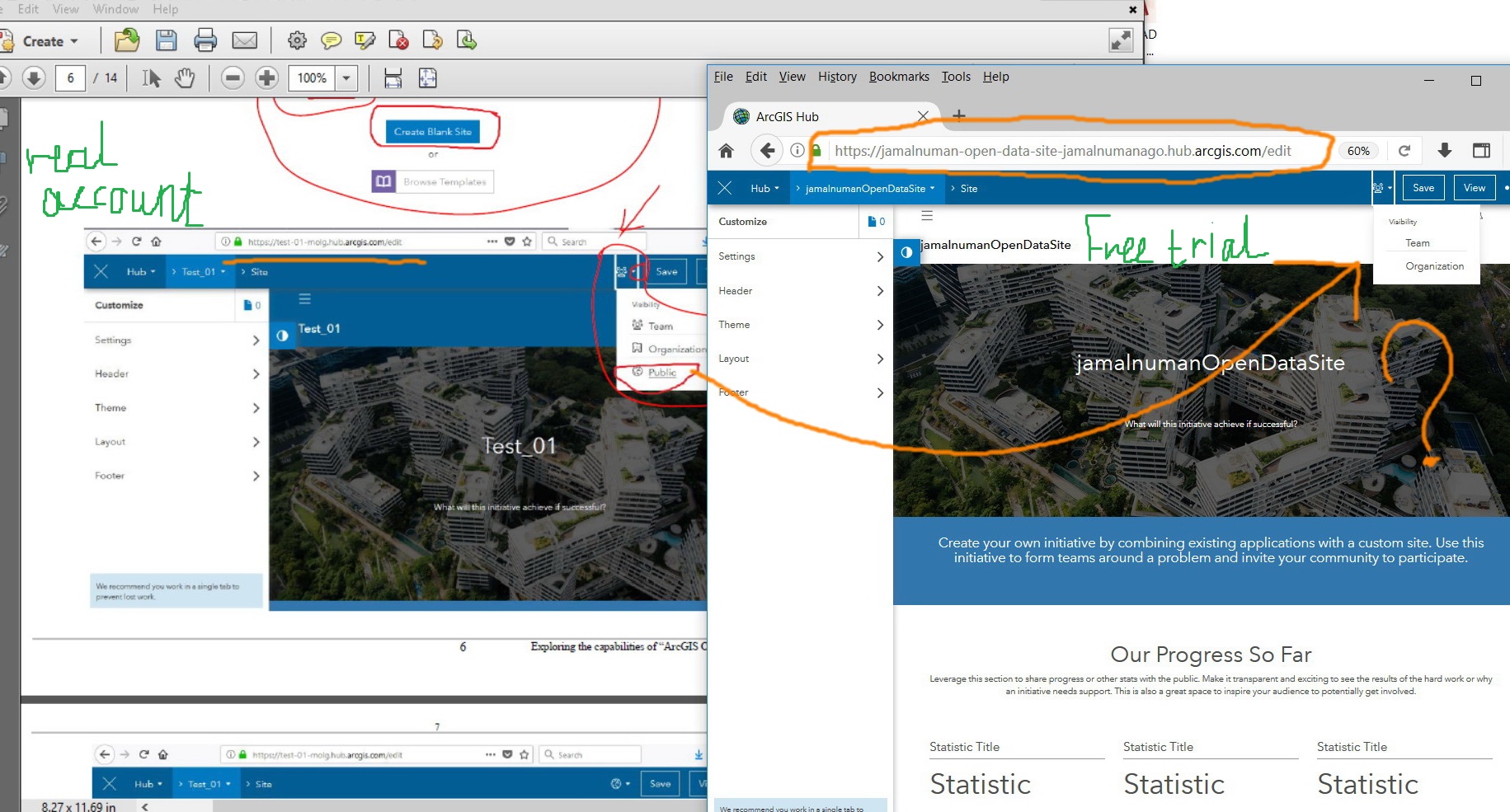1510x812 pixels.
Task: Select the Hand pan tool
Action: [185, 78]
